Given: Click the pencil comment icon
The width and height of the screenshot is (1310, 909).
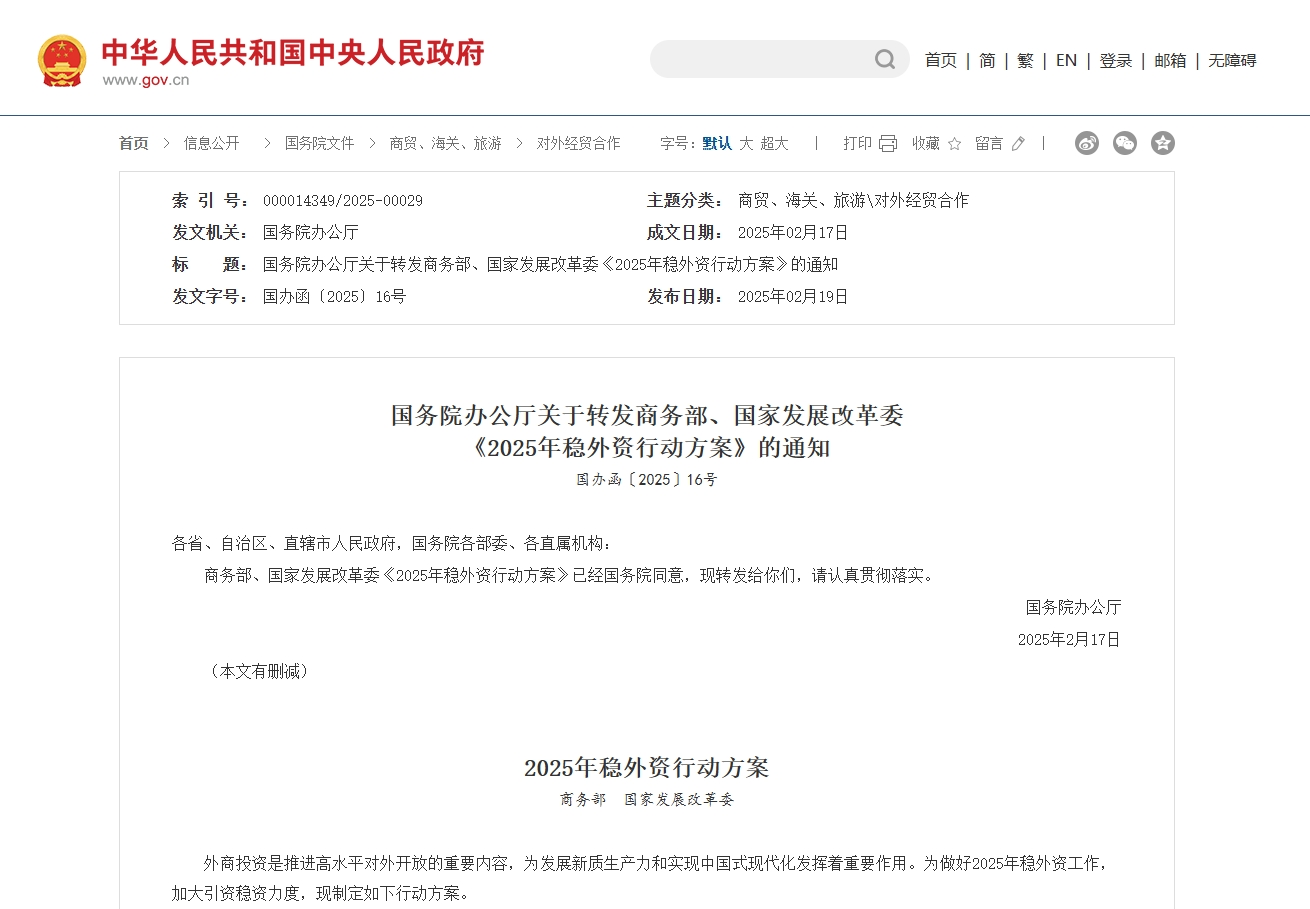Looking at the screenshot, I should [x=1018, y=143].
